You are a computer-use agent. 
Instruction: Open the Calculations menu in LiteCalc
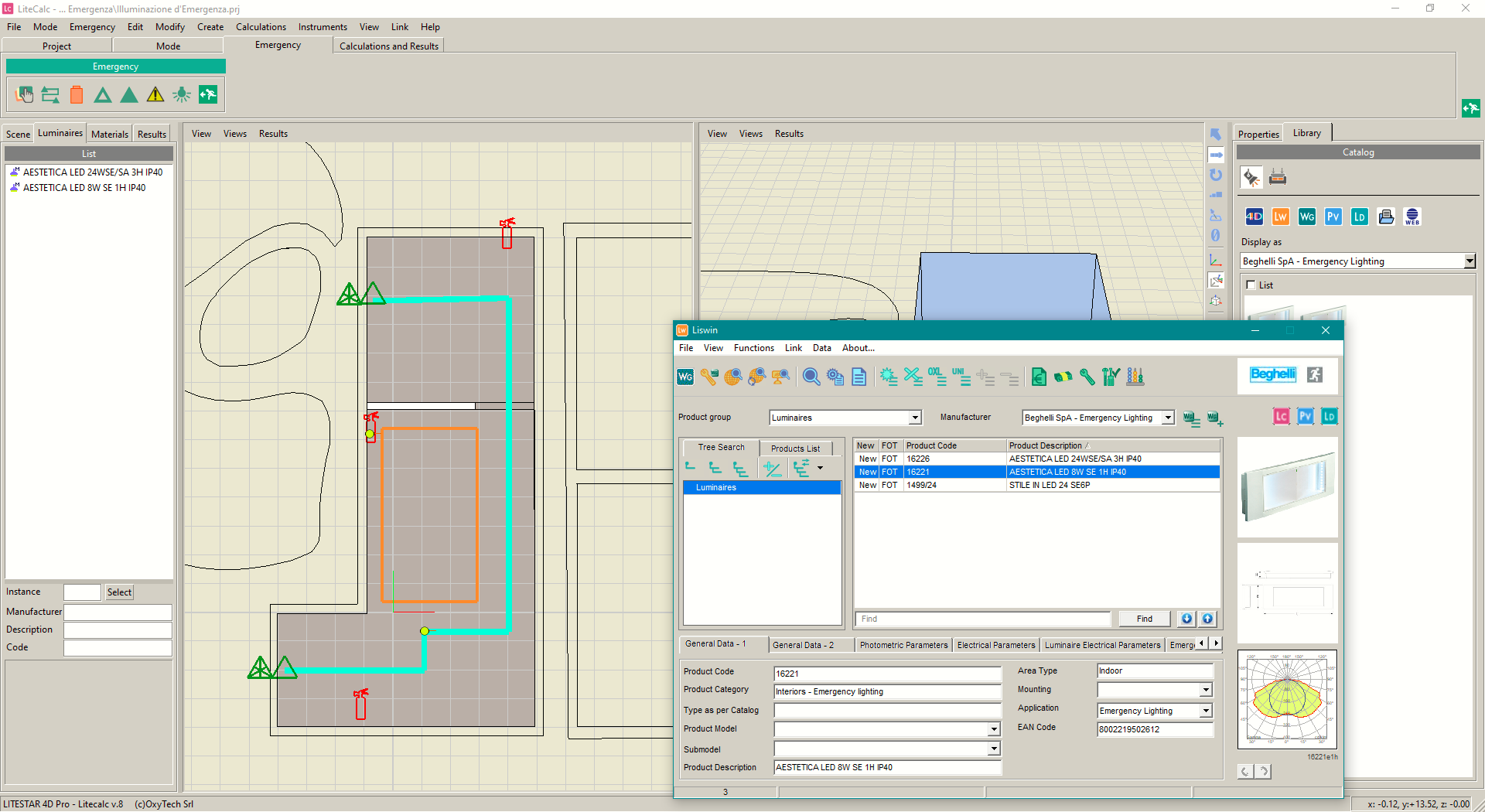261,27
